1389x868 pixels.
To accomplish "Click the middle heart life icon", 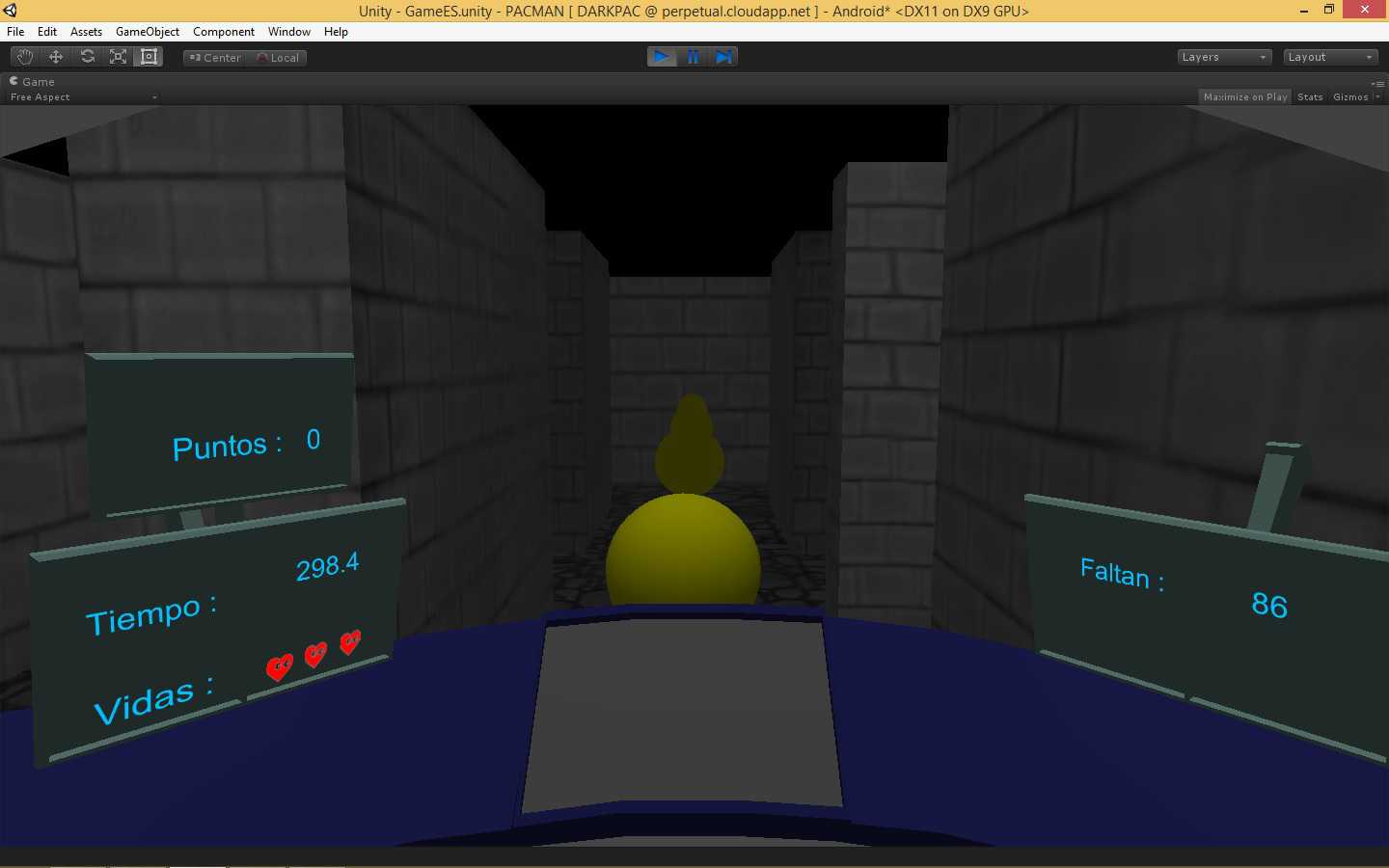I will pos(315,655).
